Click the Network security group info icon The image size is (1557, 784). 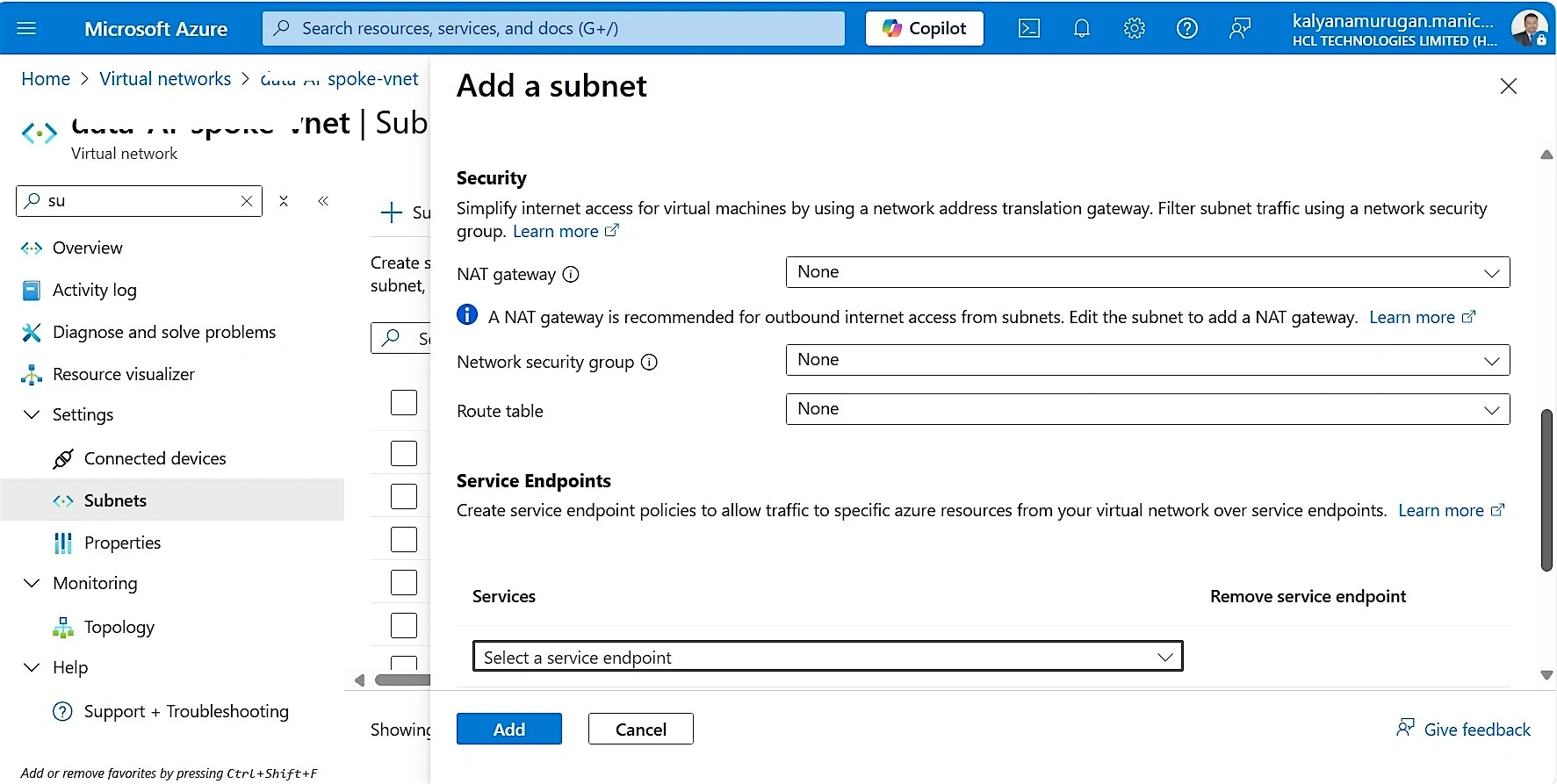click(649, 363)
